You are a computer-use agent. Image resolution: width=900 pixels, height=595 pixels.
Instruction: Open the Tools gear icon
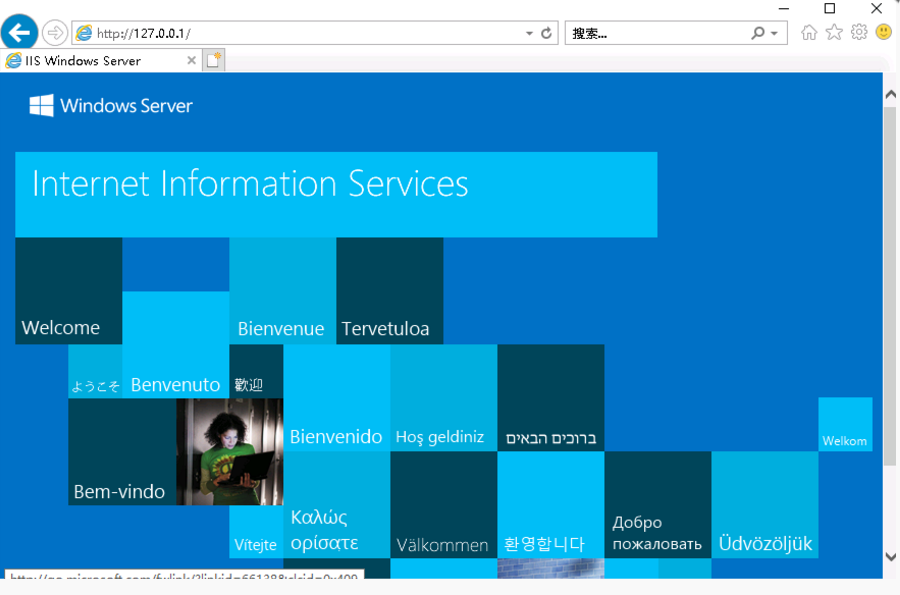[x=859, y=33]
